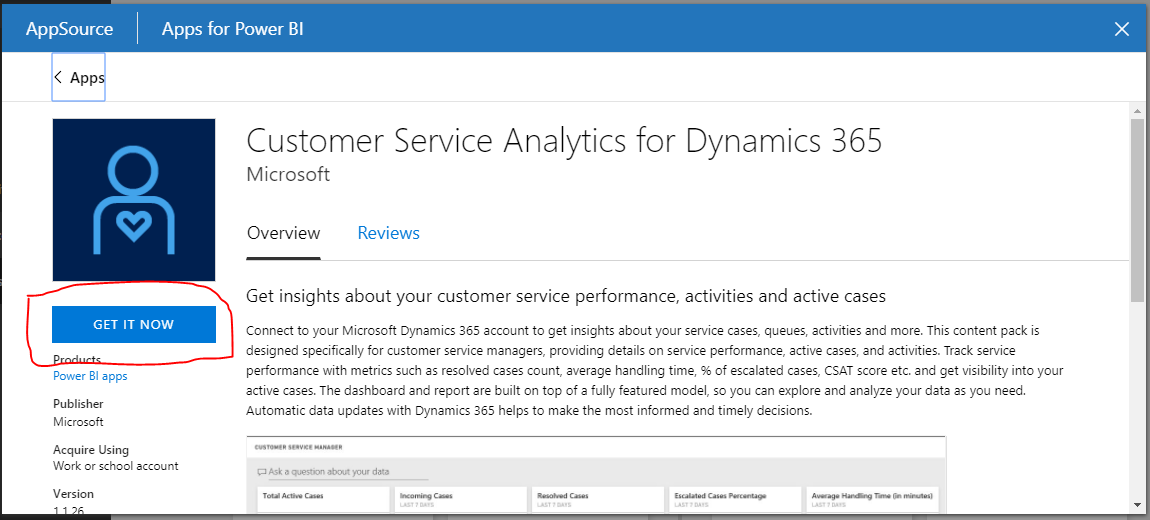1150x520 pixels.
Task: Click the scrollbar up arrow
Action: 1137,109
